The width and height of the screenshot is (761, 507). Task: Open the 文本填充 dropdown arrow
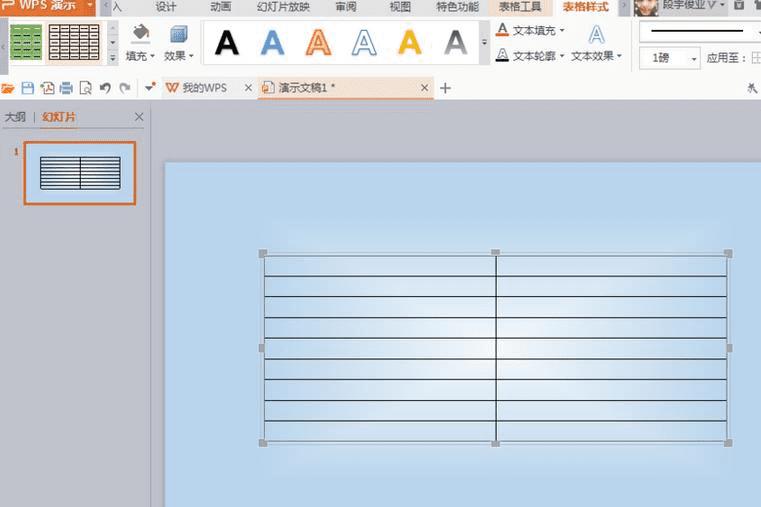pos(562,31)
